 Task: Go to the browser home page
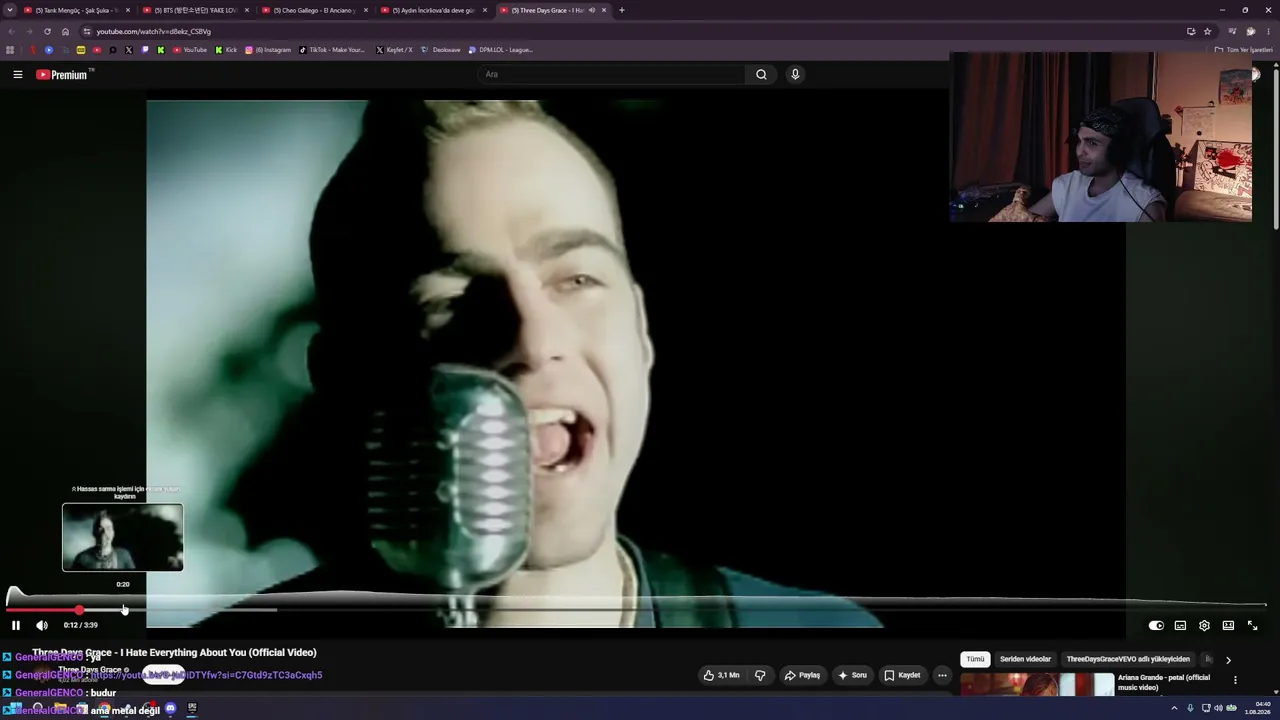[66, 31]
